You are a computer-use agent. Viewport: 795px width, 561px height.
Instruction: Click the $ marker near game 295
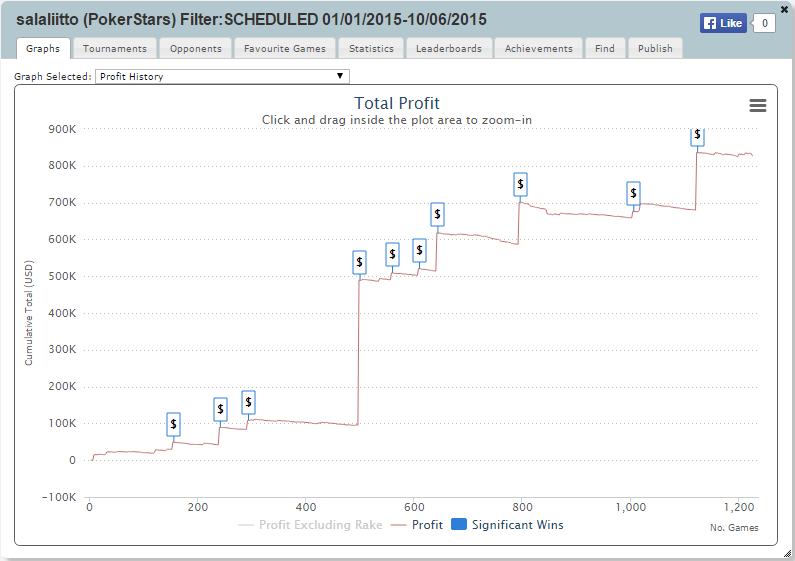click(x=248, y=402)
